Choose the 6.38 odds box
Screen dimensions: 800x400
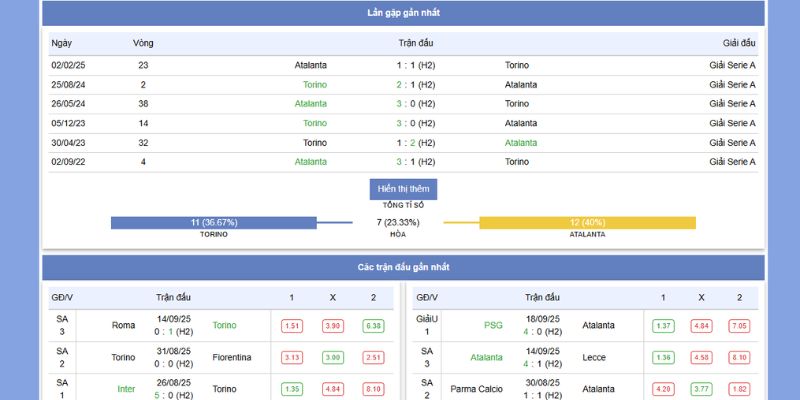click(x=373, y=326)
